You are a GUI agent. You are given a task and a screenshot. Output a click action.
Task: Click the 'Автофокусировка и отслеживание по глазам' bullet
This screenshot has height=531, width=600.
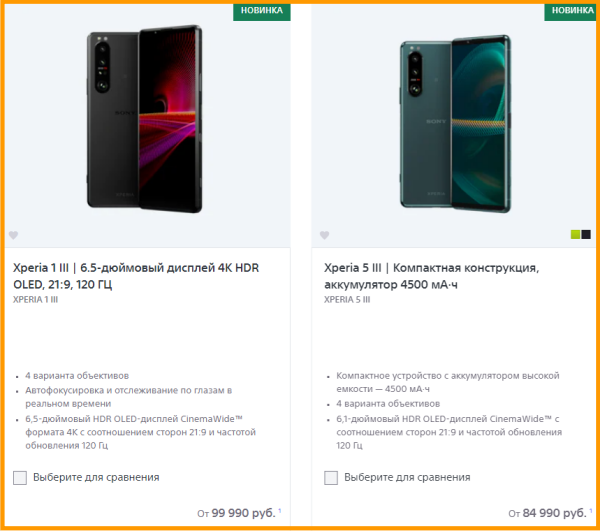click(129, 397)
